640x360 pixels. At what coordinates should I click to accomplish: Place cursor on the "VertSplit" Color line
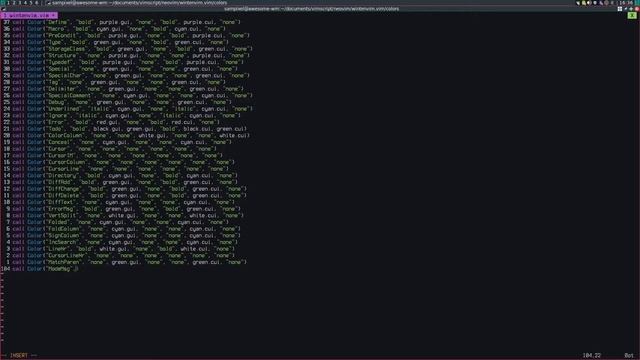[128, 216]
